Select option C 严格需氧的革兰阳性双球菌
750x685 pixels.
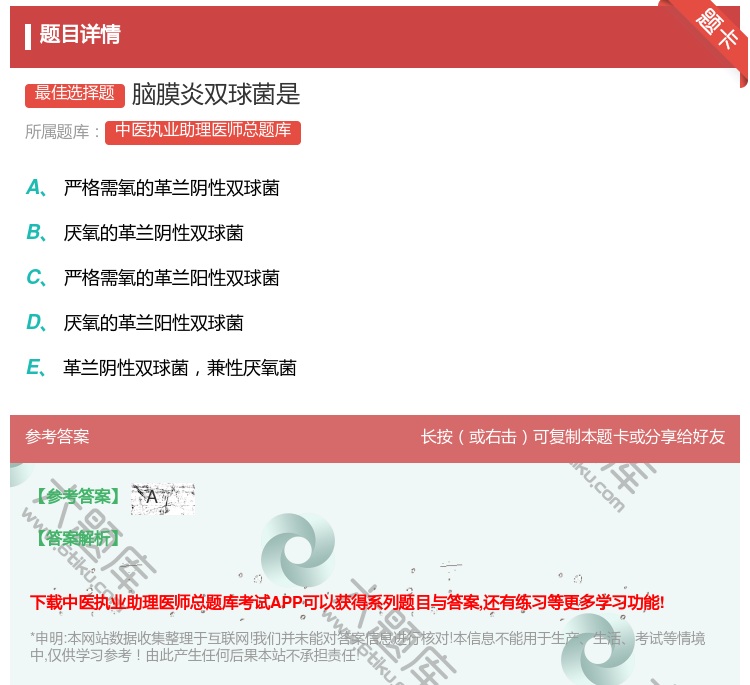coord(171,278)
